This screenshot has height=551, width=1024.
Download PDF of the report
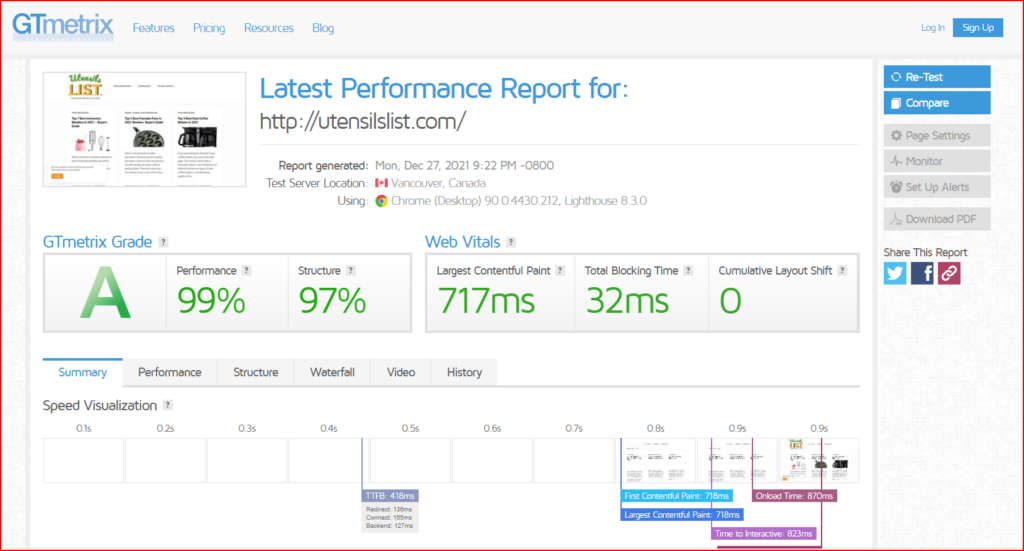click(x=936, y=219)
